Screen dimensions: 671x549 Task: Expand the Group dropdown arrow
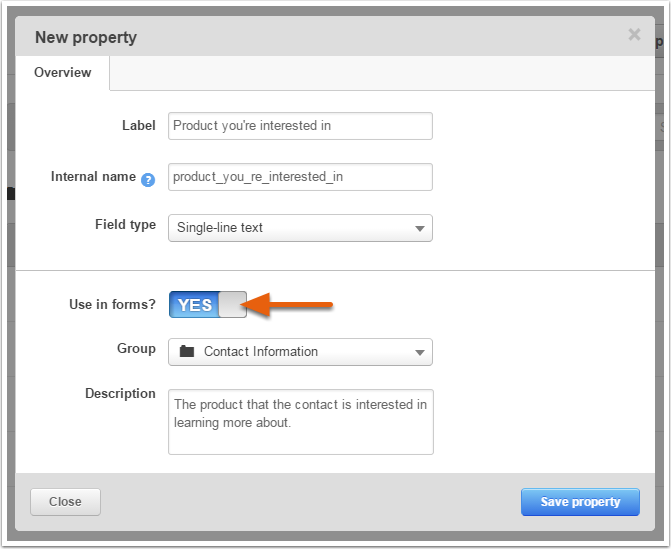(x=420, y=353)
